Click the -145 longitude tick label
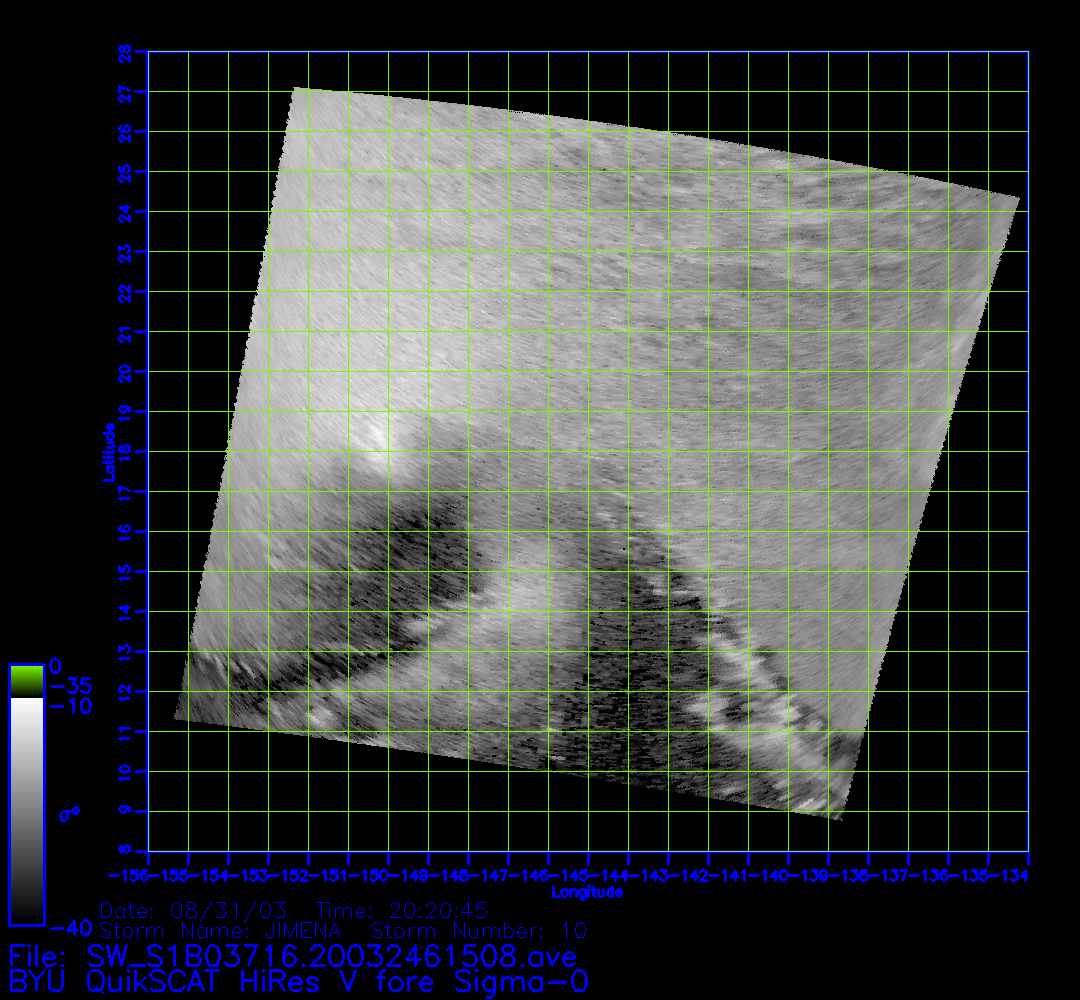This screenshot has width=1080, height=1000. click(x=571, y=876)
